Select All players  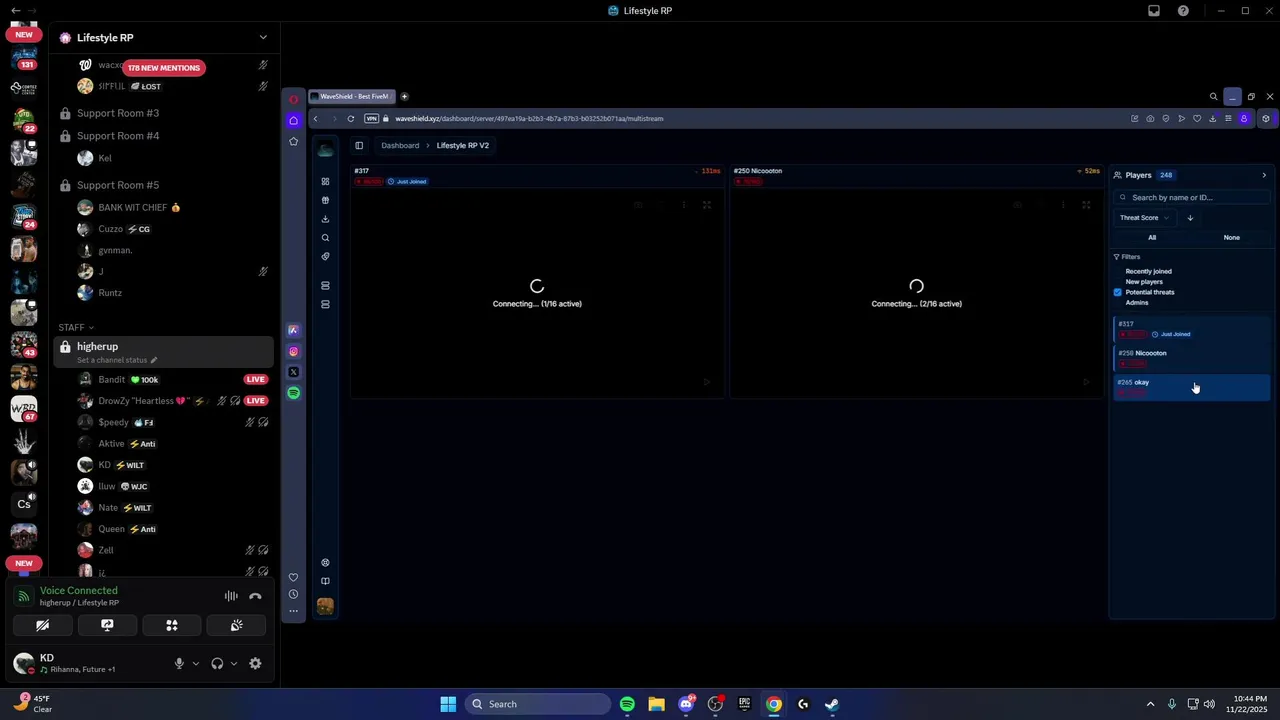(x=1152, y=238)
